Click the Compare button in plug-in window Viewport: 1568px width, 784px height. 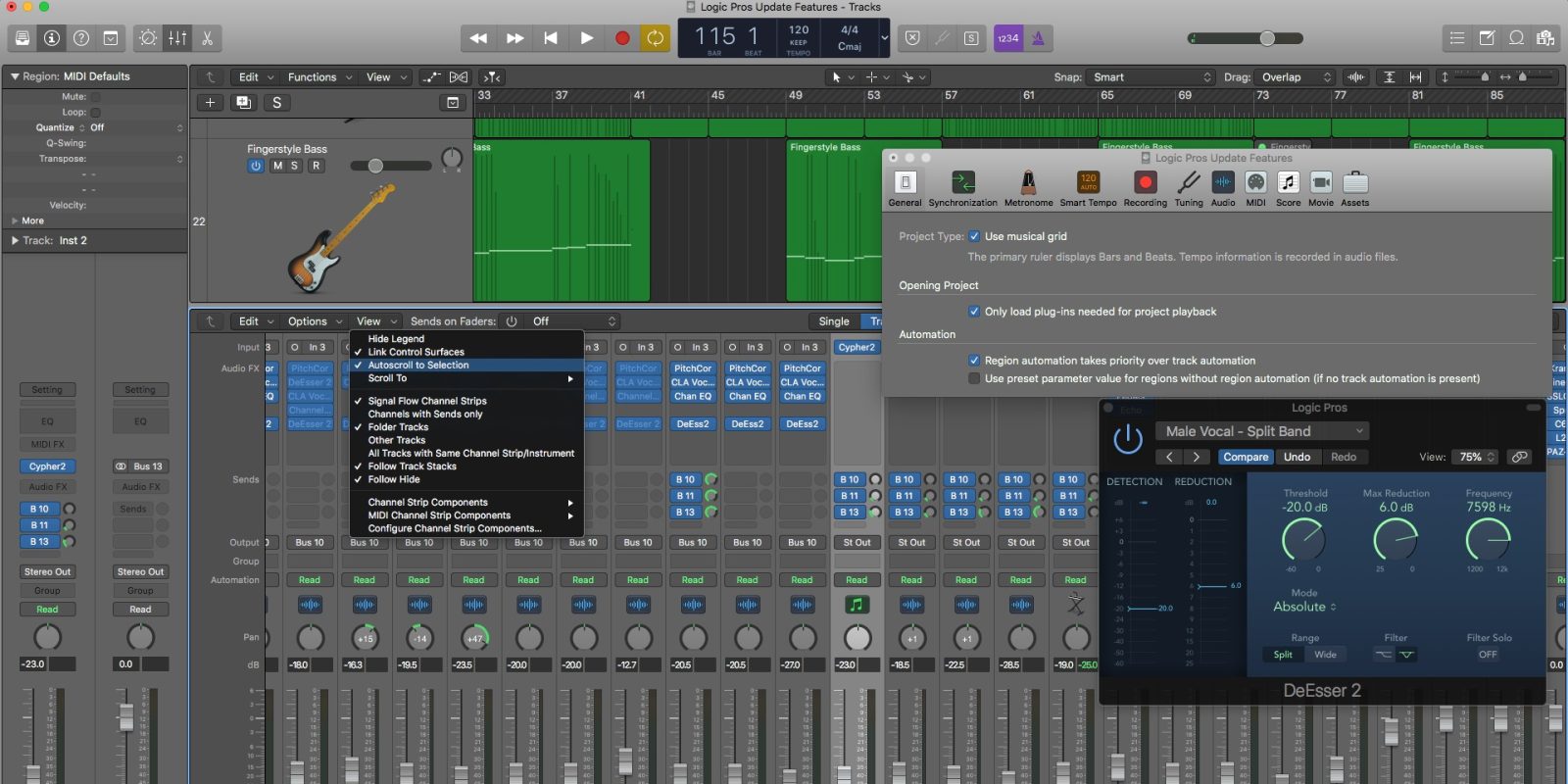click(x=1246, y=457)
